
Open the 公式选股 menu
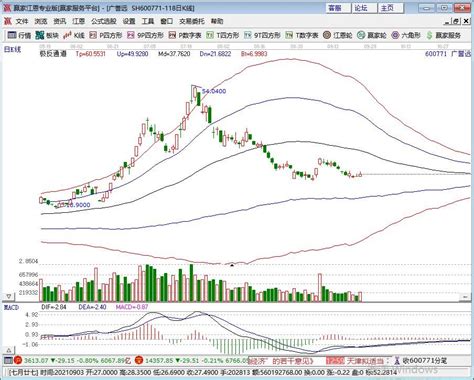point(104,21)
